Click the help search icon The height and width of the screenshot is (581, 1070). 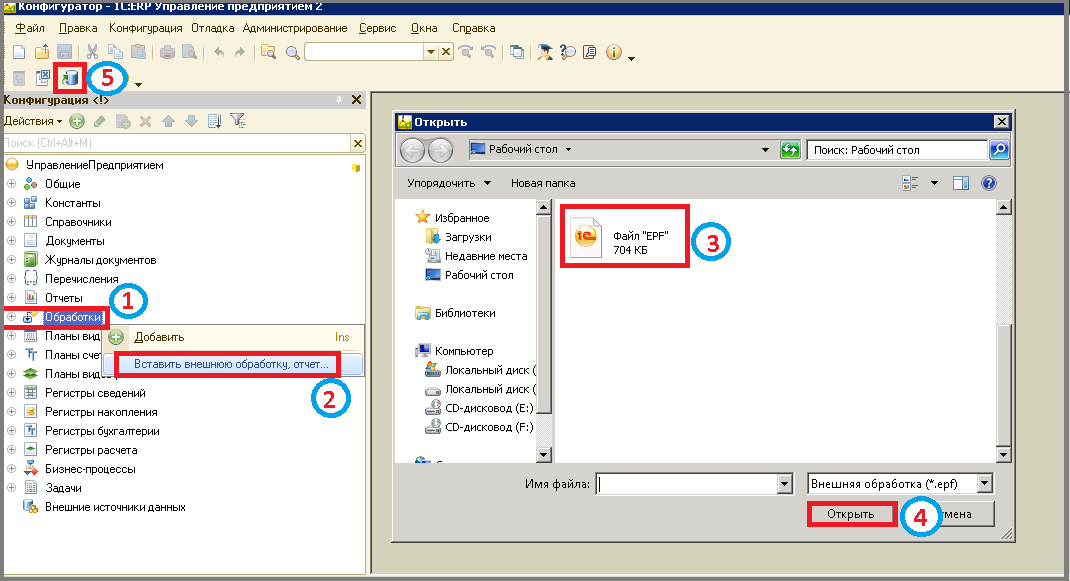568,52
